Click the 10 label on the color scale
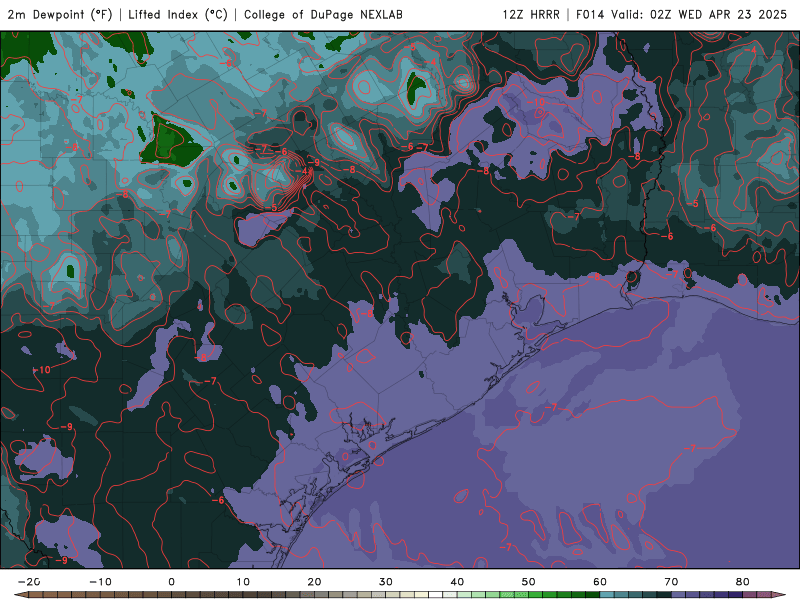The image size is (800, 600). tap(243, 582)
